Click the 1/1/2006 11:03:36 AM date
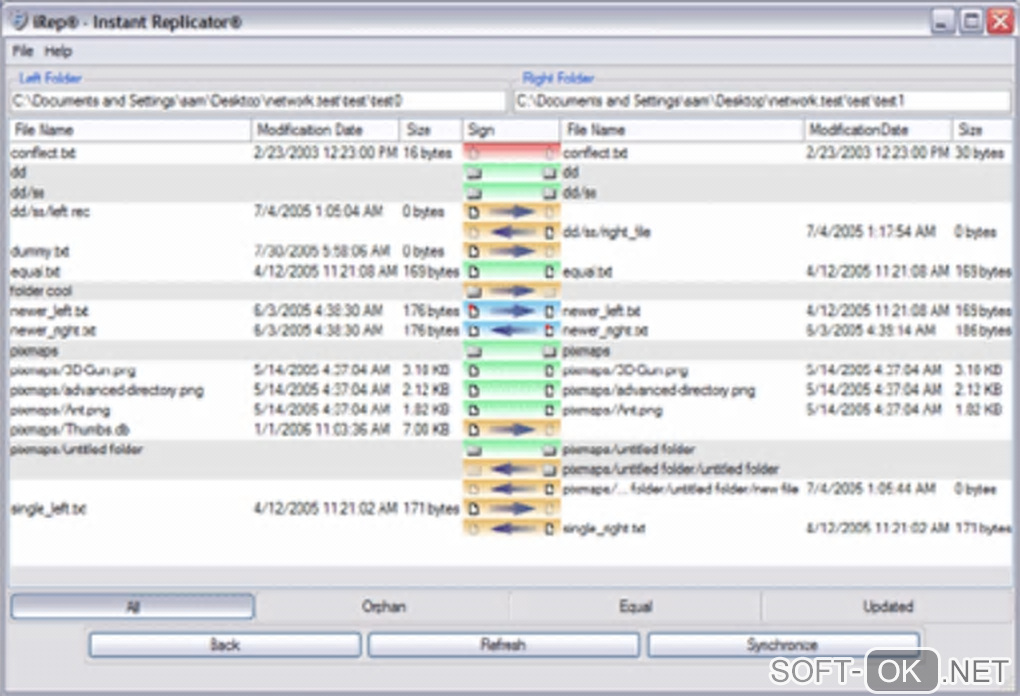Image resolution: width=1020 pixels, height=696 pixels. (x=322, y=430)
